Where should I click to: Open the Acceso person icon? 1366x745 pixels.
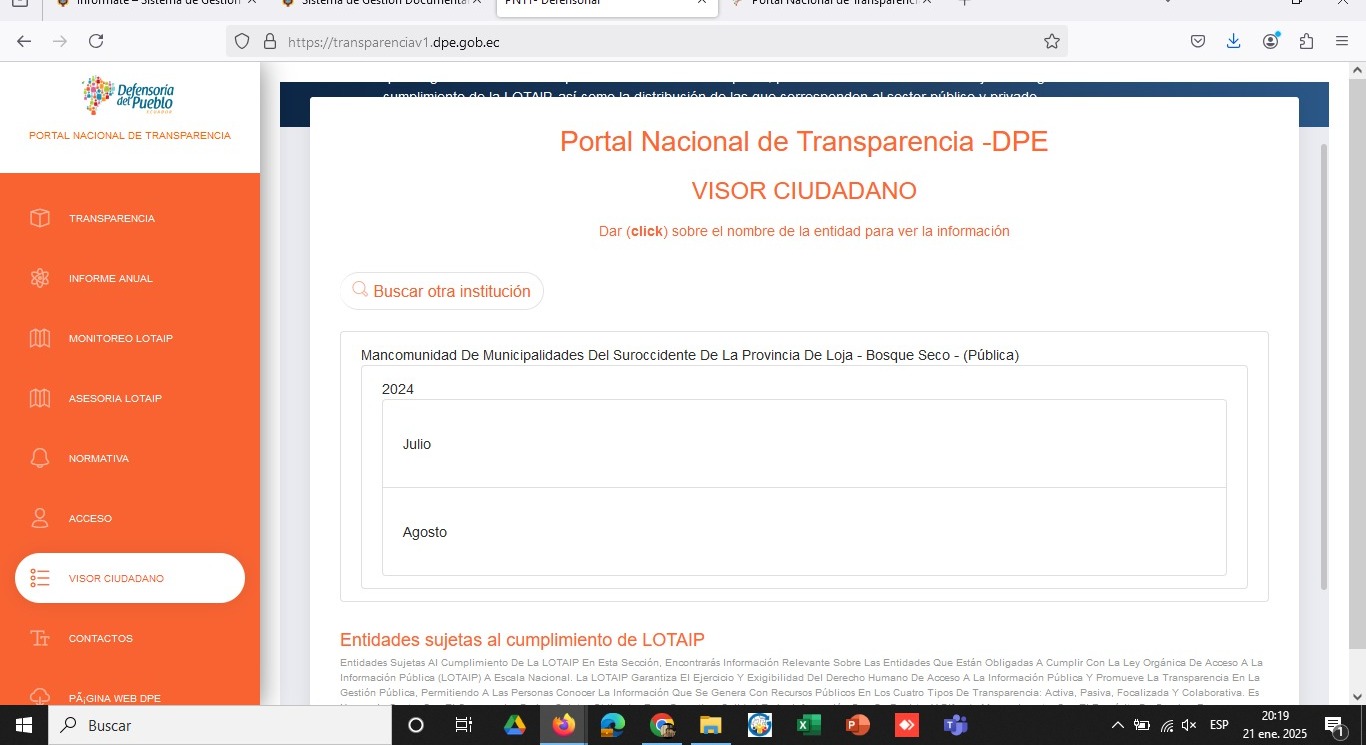coord(40,518)
